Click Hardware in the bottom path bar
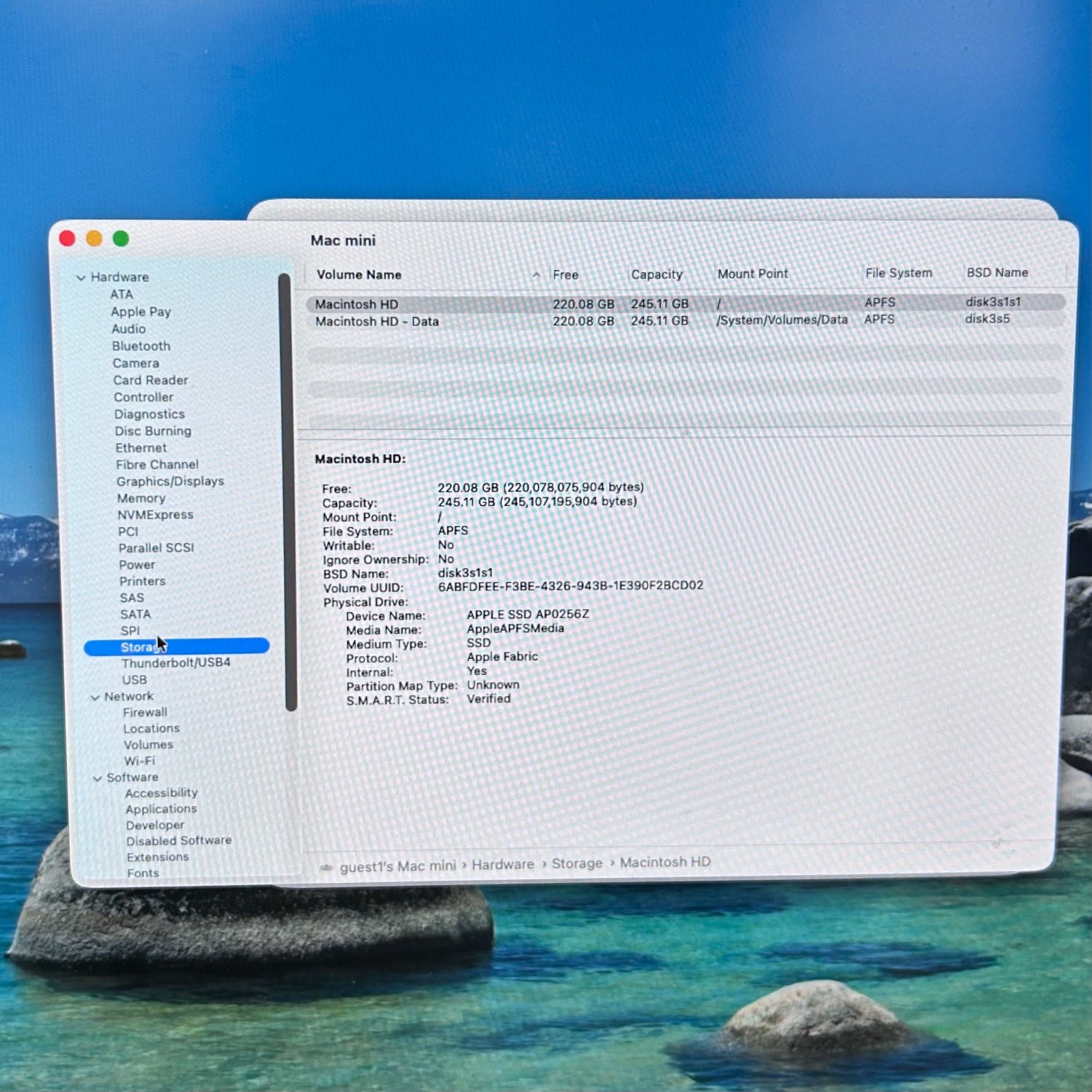This screenshot has width=1092, height=1092. click(503, 864)
